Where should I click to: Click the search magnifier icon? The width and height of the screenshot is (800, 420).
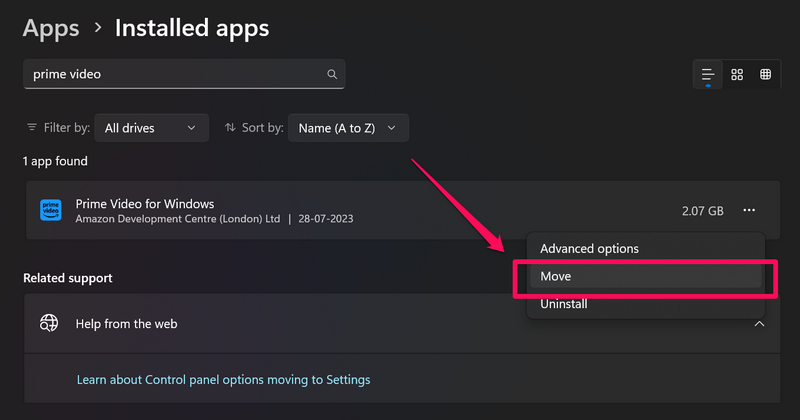coord(332,74)
